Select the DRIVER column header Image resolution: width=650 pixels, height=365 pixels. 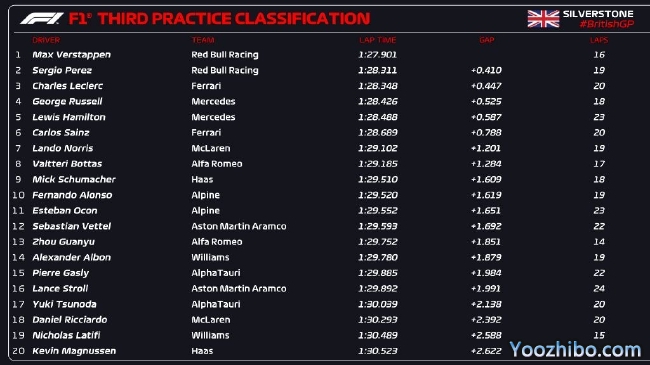click(x=46, y=40)
